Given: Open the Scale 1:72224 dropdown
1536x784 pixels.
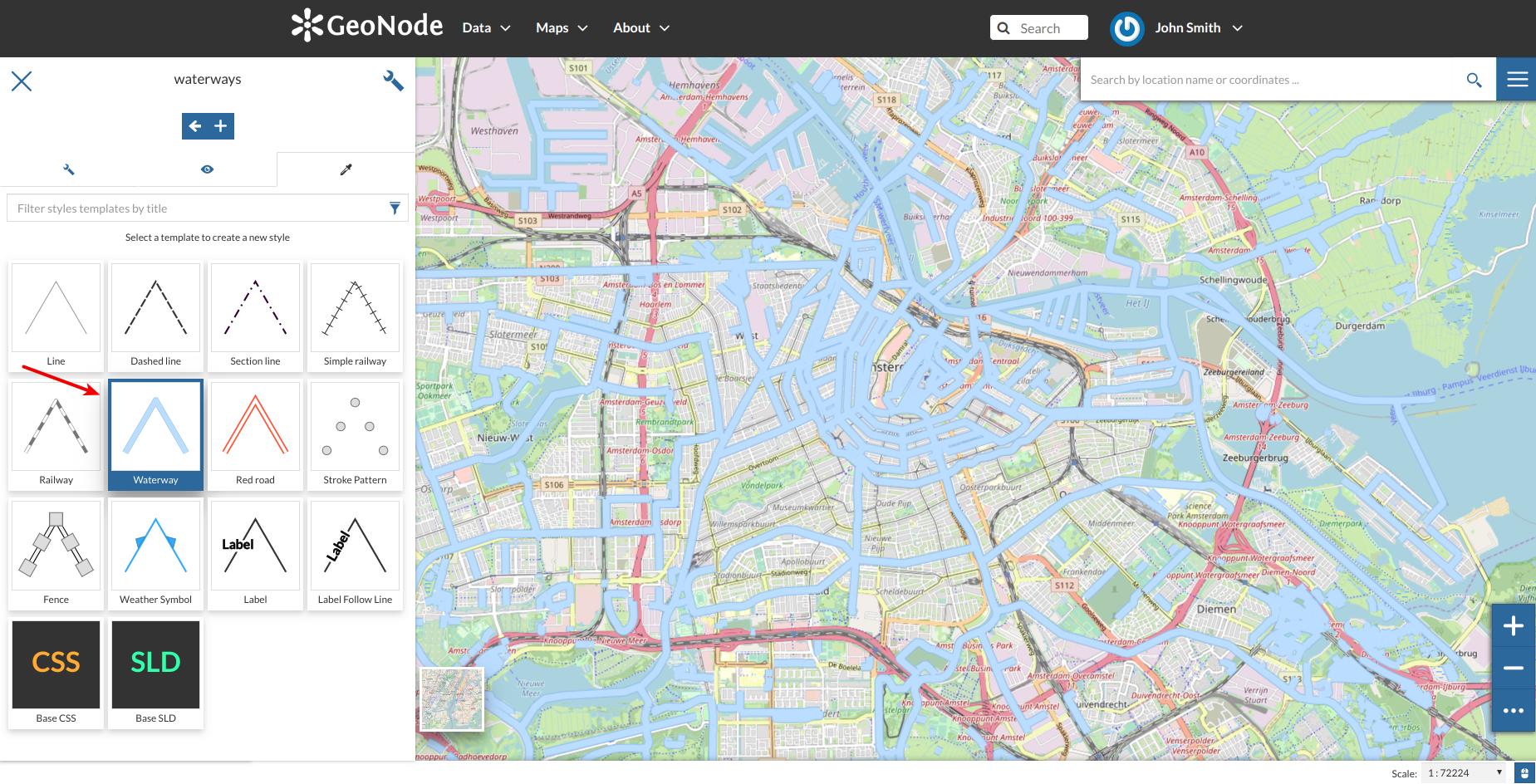Looking at the screenshot, I should click(1464, 773).
